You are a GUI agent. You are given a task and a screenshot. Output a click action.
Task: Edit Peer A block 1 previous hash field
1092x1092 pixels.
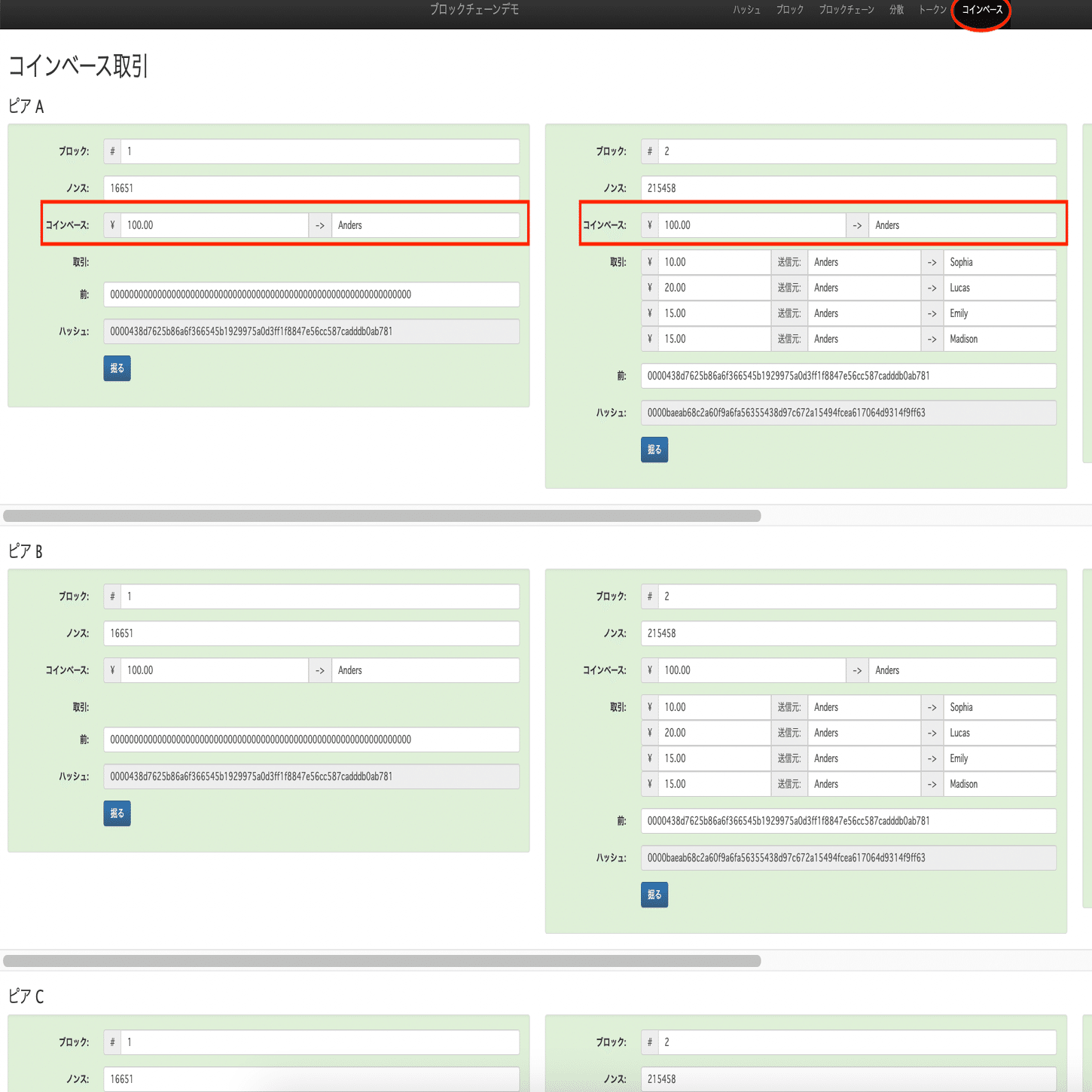(x=312, y=294)
